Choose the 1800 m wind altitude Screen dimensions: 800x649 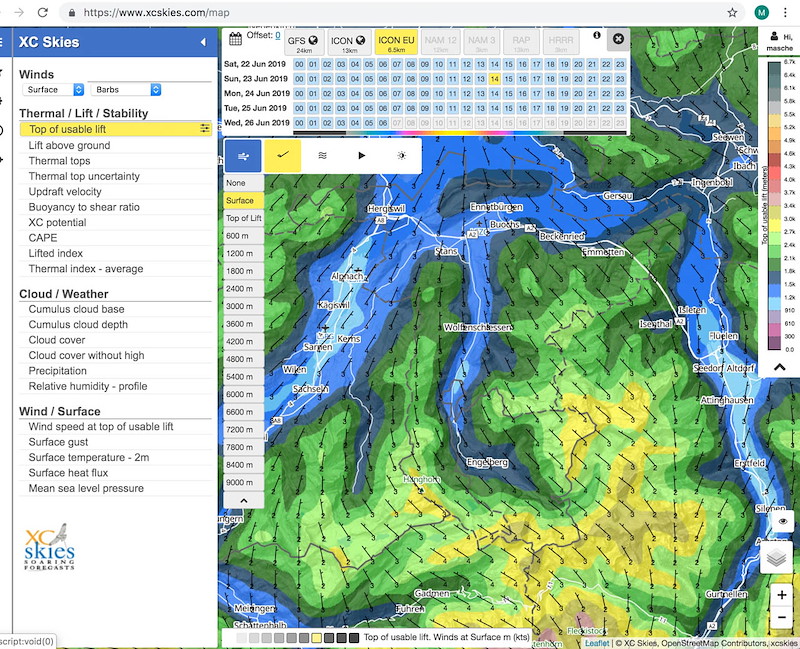[243, 271]
